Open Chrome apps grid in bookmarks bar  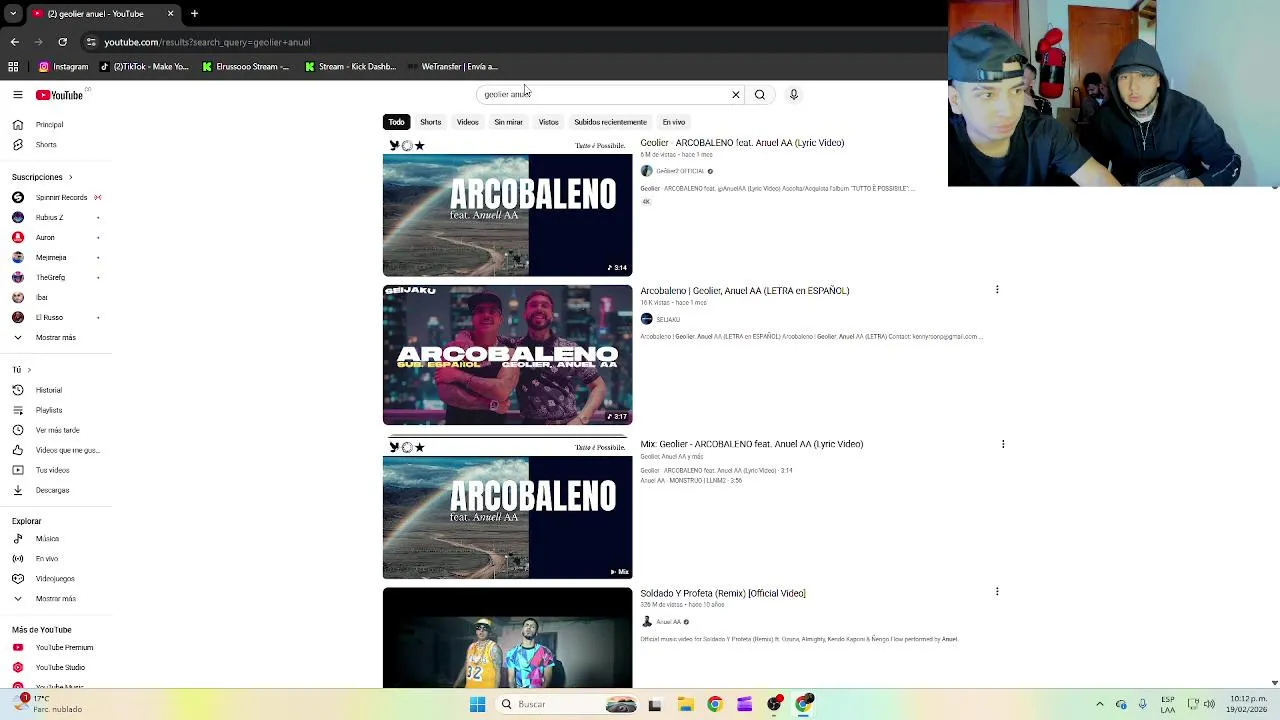coord(13,67)
